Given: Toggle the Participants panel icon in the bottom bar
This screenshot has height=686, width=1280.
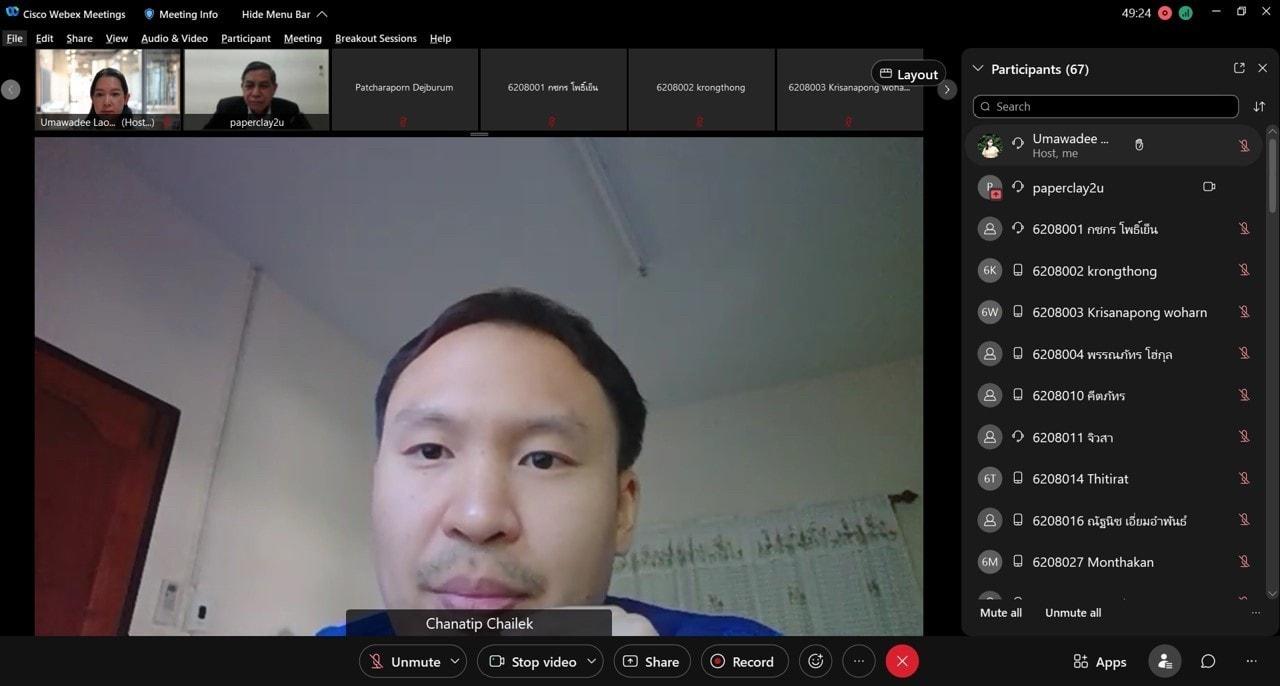Looking at the screenshot, I should (x=1164, y=661).
